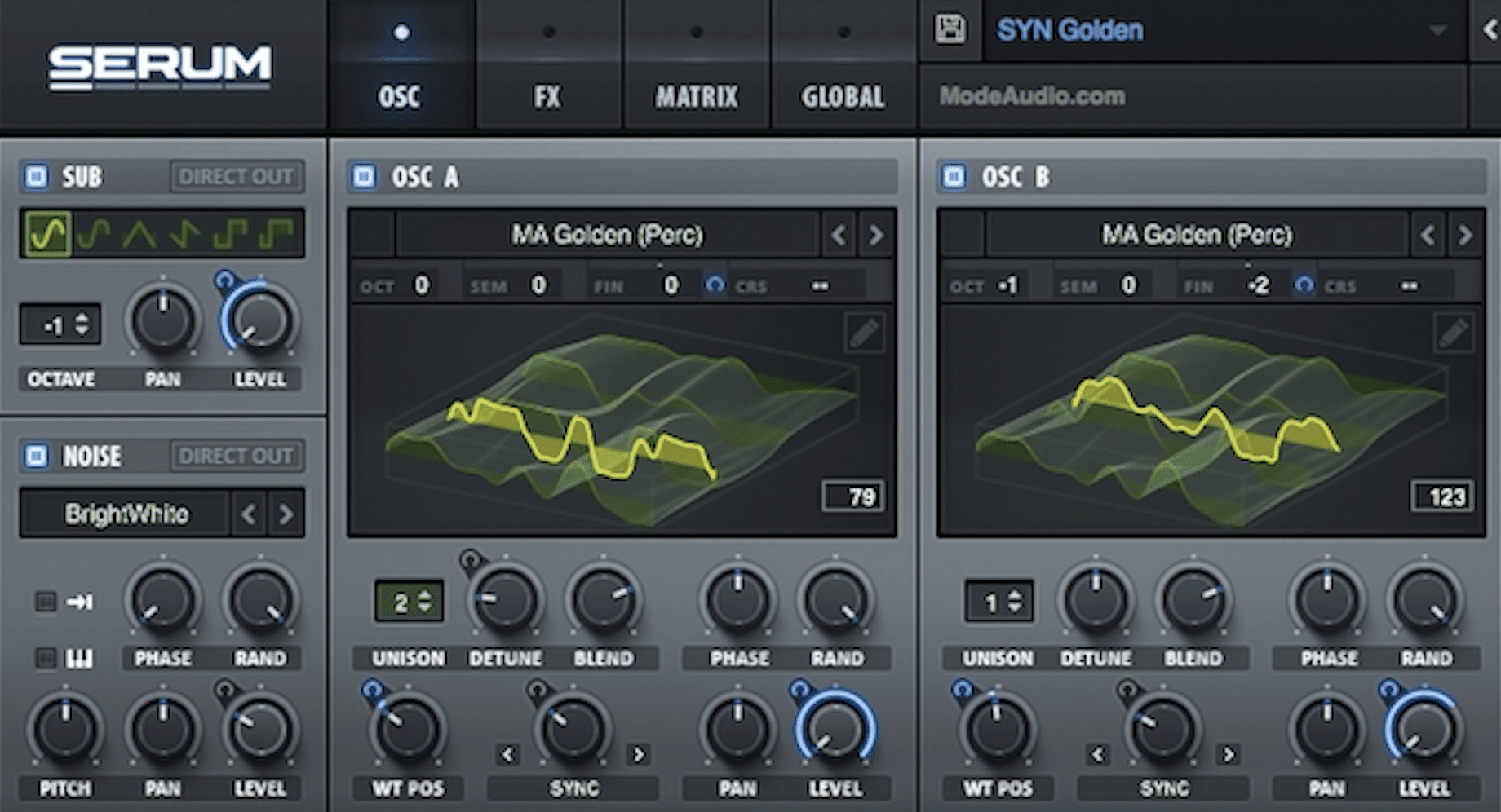Click the OSC A wavetable 3D display
This screenshot has width=1501, height=812.
click(x=622, y=420)
